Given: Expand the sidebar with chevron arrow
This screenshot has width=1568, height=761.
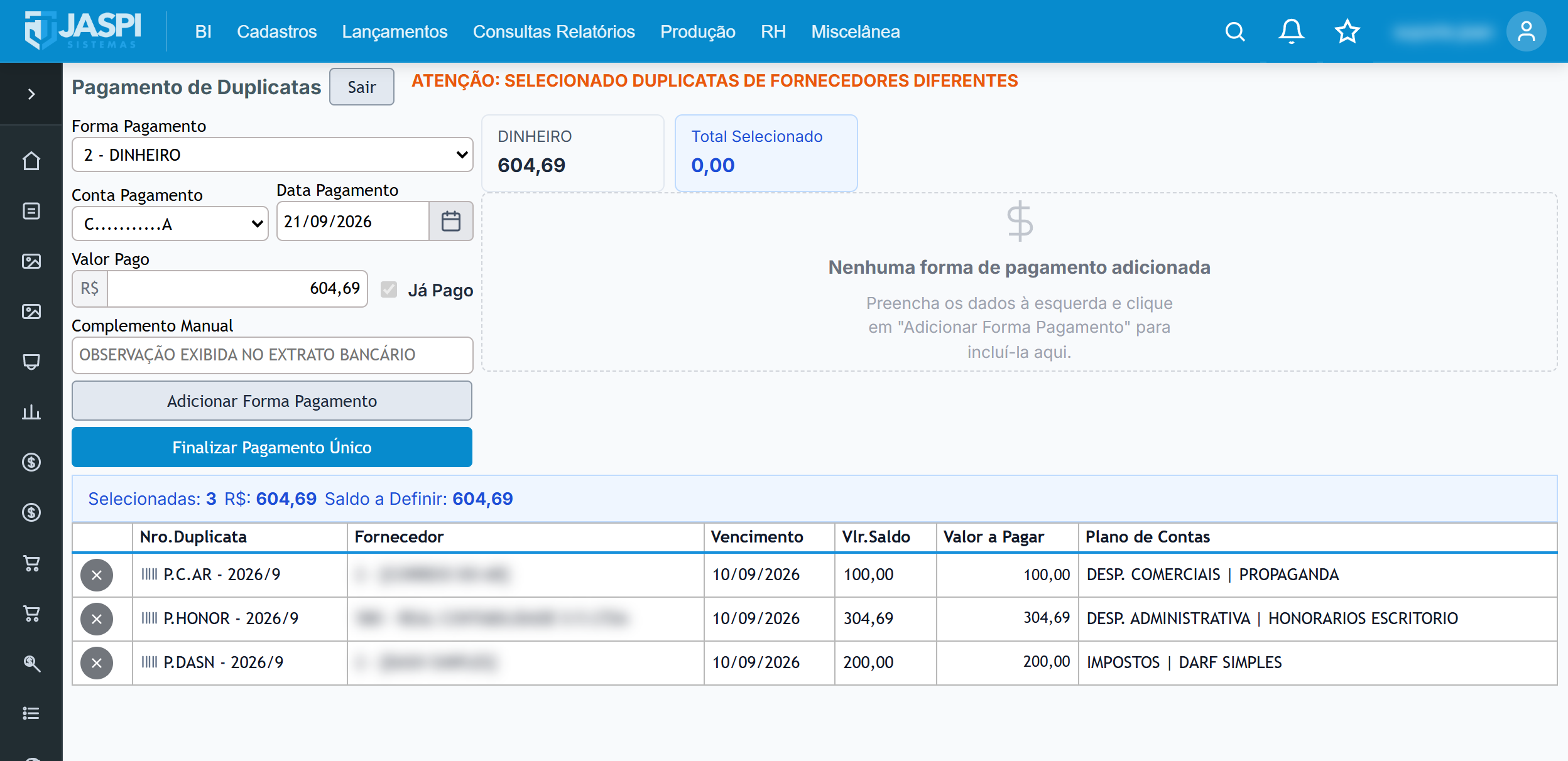Looking at the screenshot, I should (31, 94).
